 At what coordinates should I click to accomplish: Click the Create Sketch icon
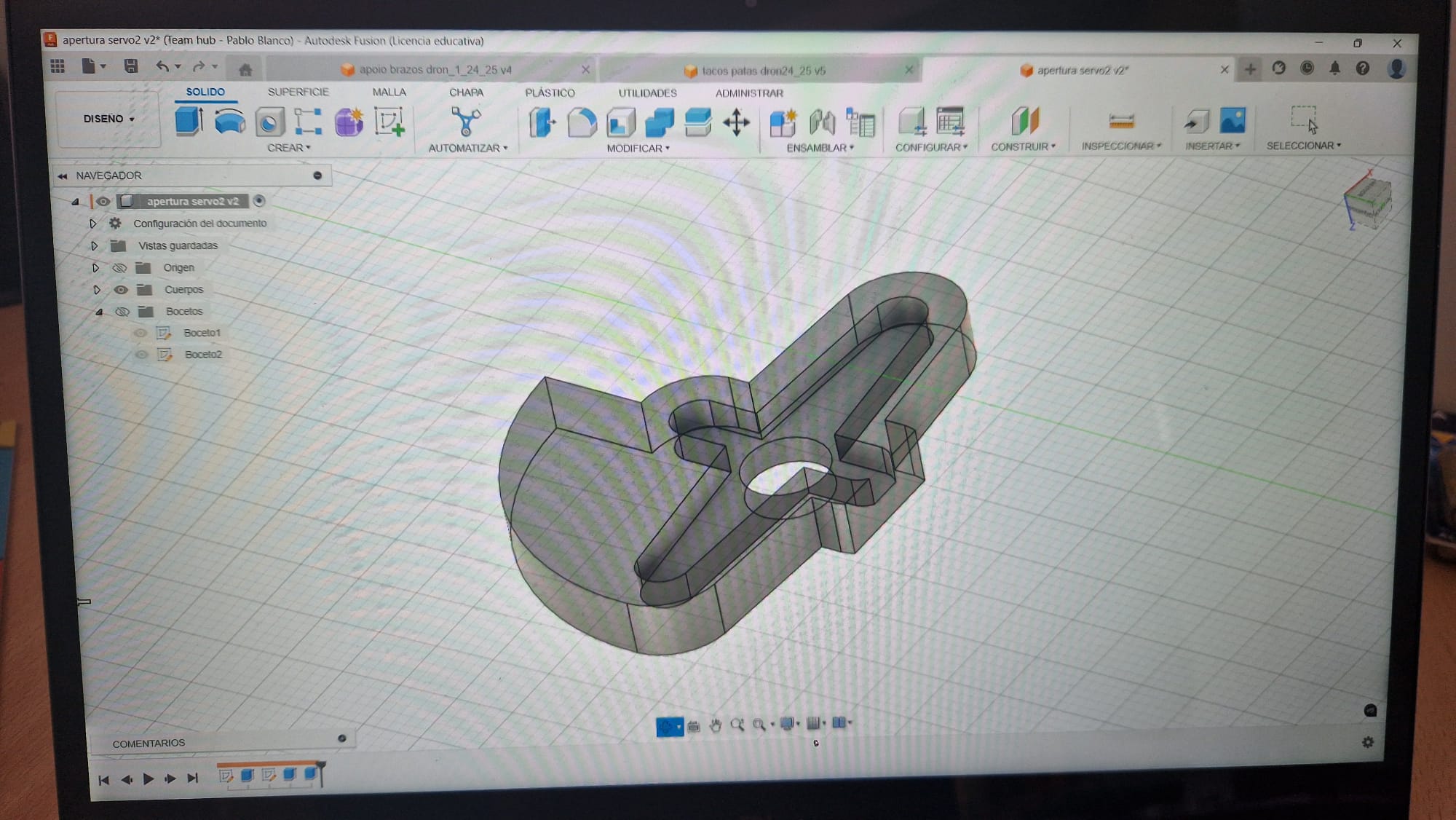tap(389, 122)
